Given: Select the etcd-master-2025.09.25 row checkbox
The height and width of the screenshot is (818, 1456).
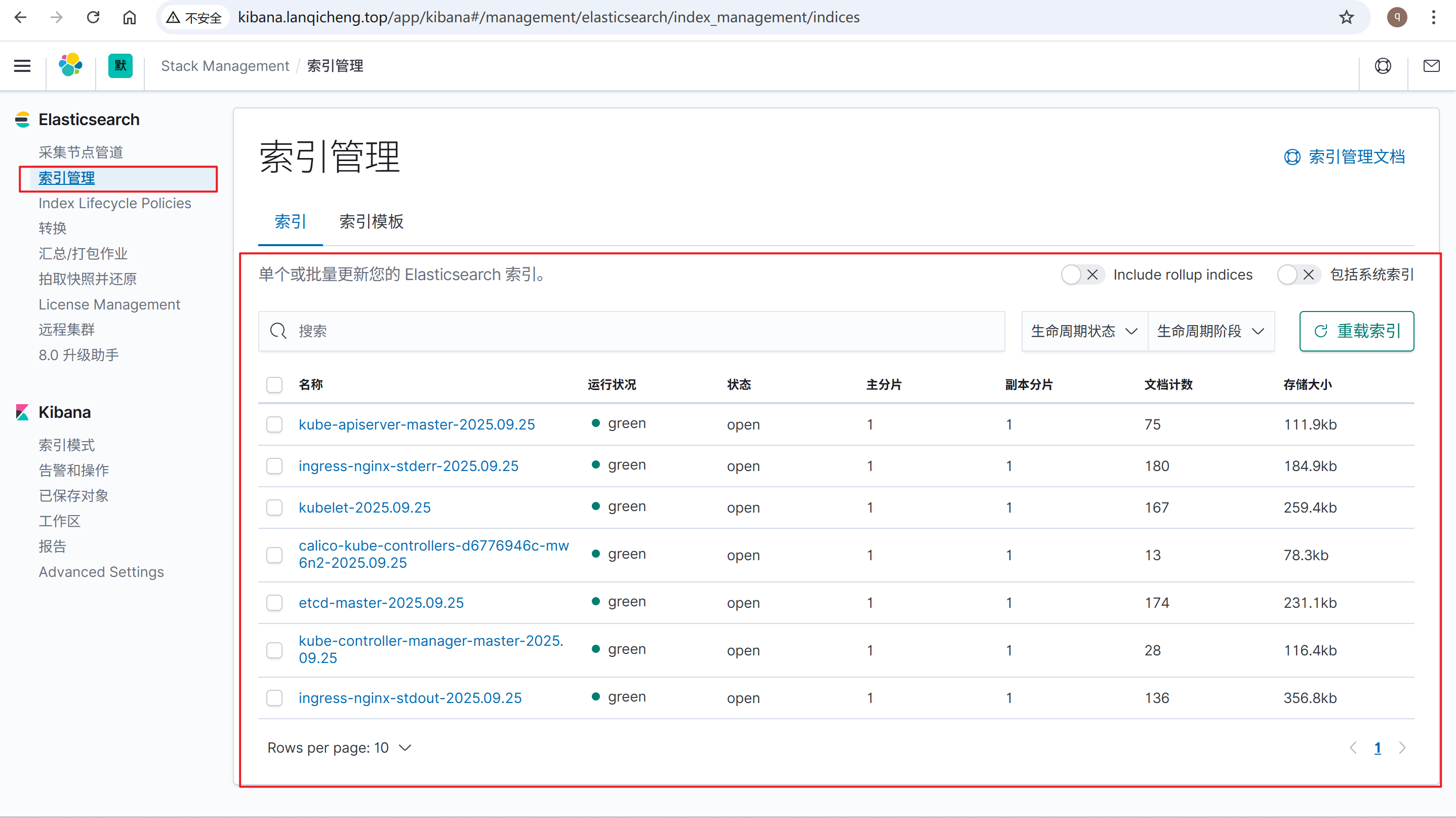Looking at the screenshot, I should click(275, 603).
